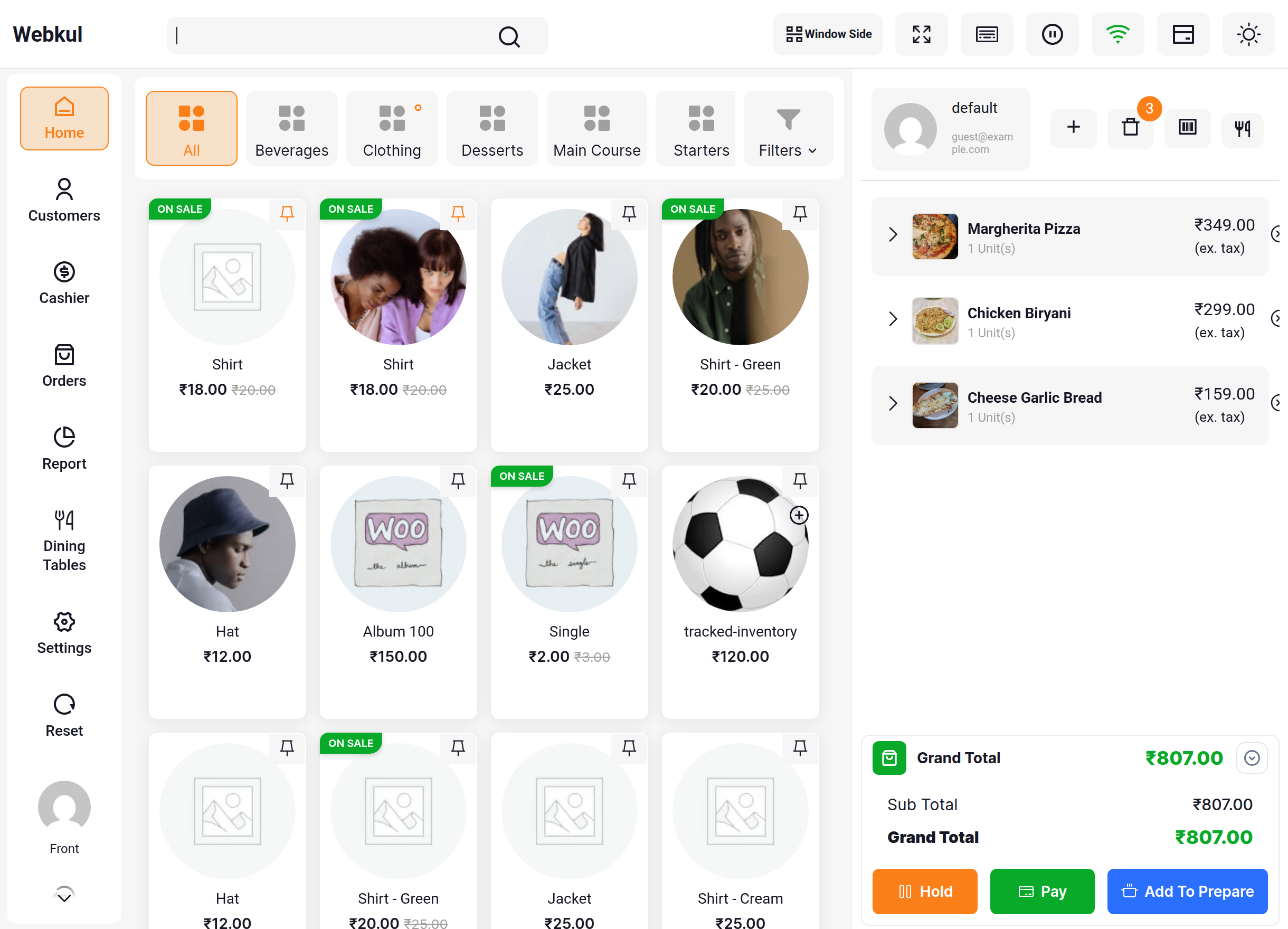Click the pause session icon
1288x929 pixels.
coord(1052,34)
